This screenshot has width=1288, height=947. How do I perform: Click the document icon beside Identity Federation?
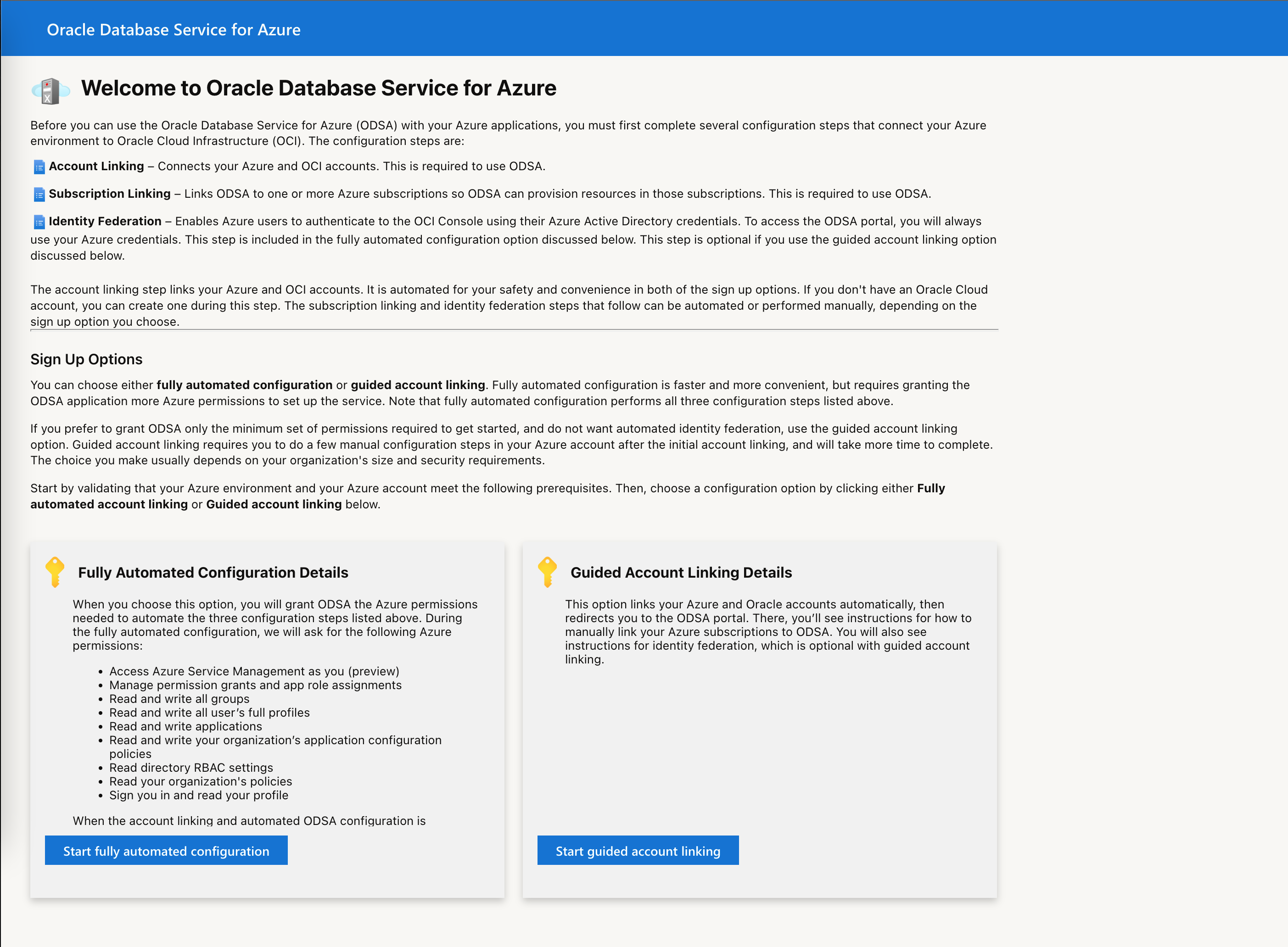click(x=39, y=222)
